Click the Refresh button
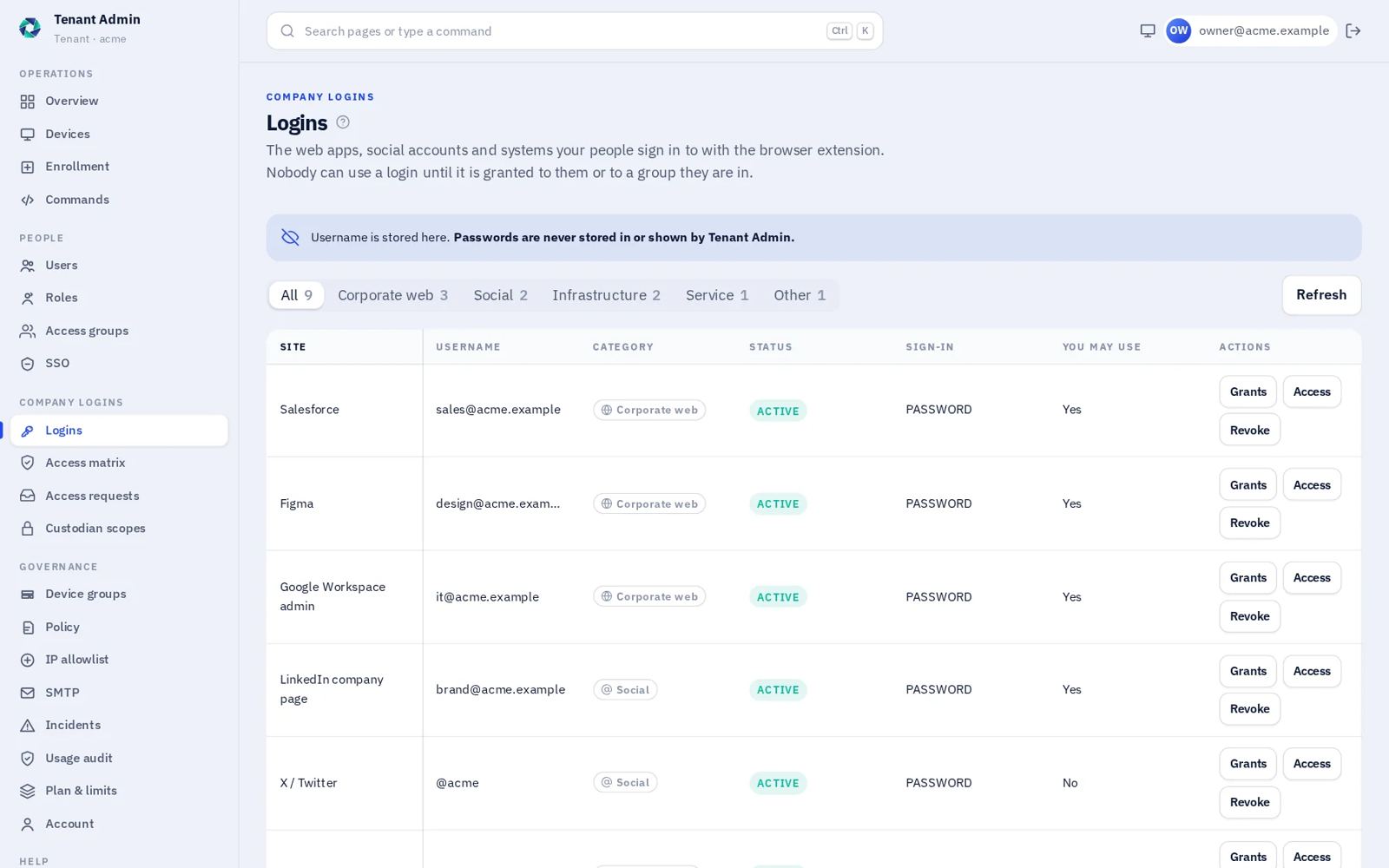 1321,295
